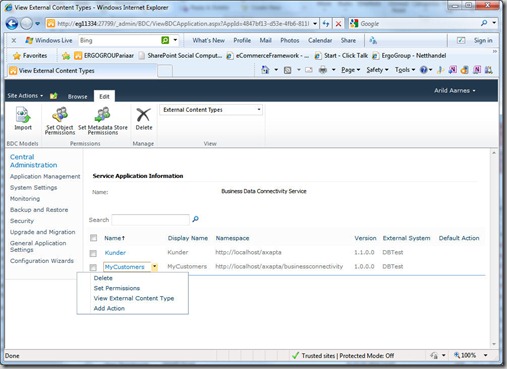Open Application Management in sidebar
The image size is (507, 369).
(x=45, y=176)
